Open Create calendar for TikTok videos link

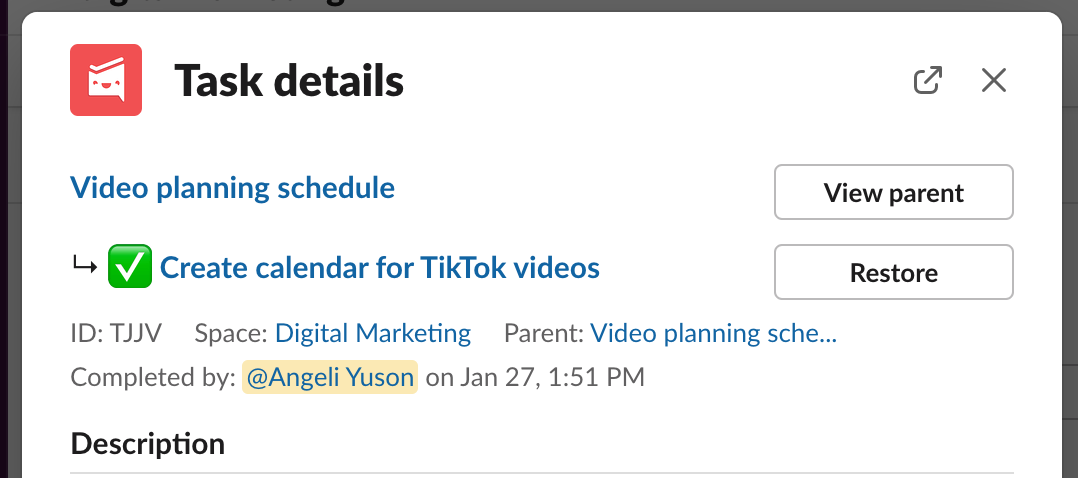point(380,267)
